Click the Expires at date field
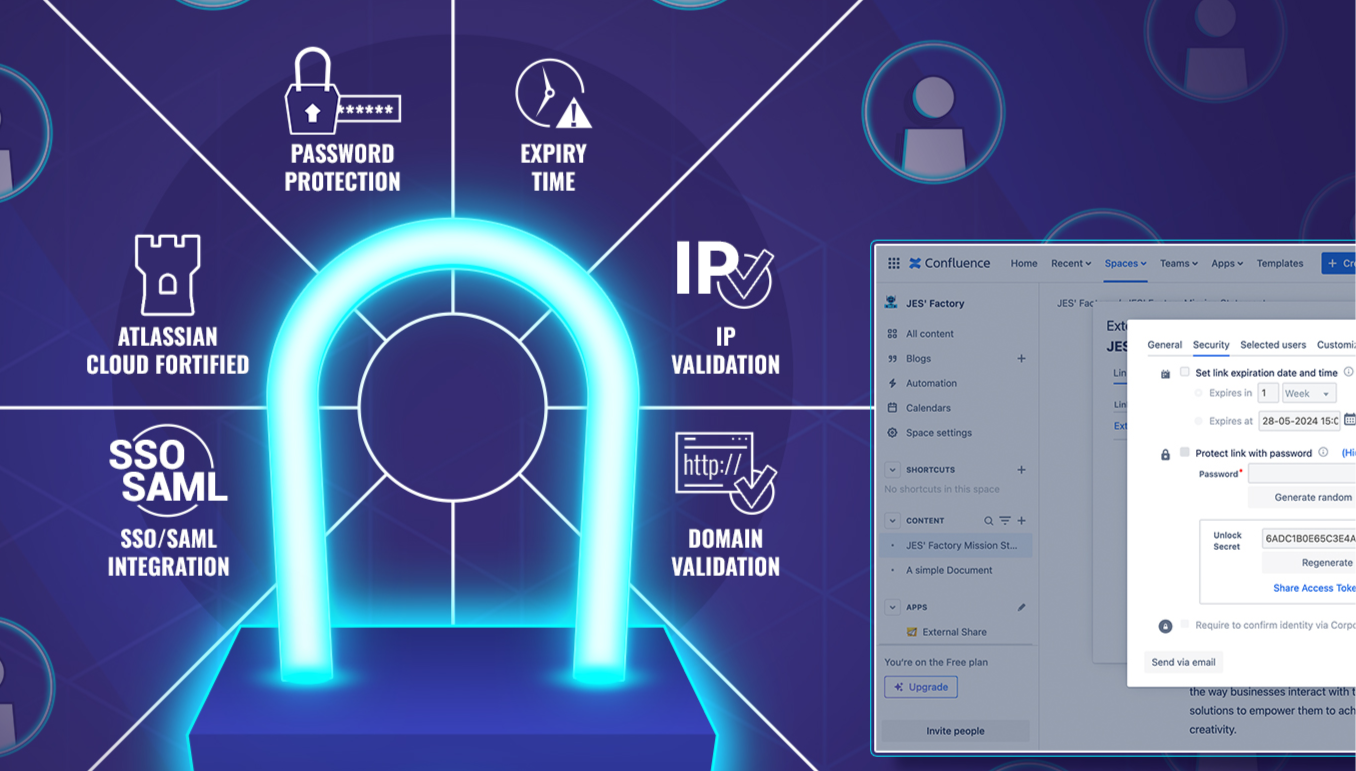The image size is (1356, 771). pos(1299,421)
